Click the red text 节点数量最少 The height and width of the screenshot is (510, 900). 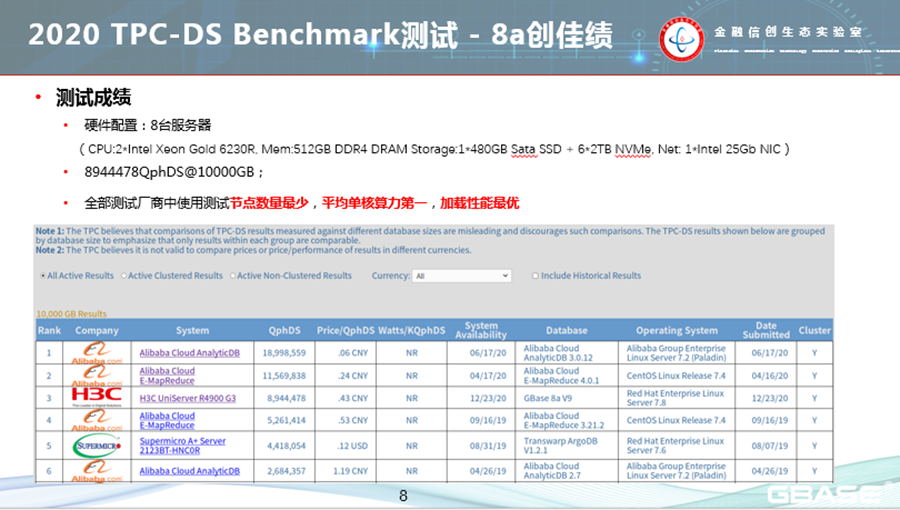tap(269, 203)
